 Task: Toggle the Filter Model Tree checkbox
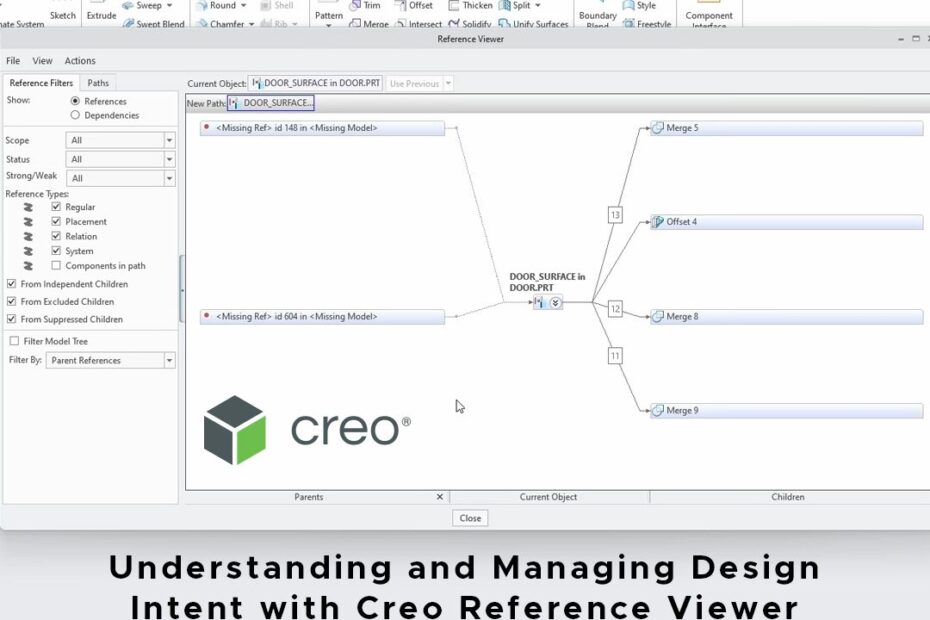14,341
